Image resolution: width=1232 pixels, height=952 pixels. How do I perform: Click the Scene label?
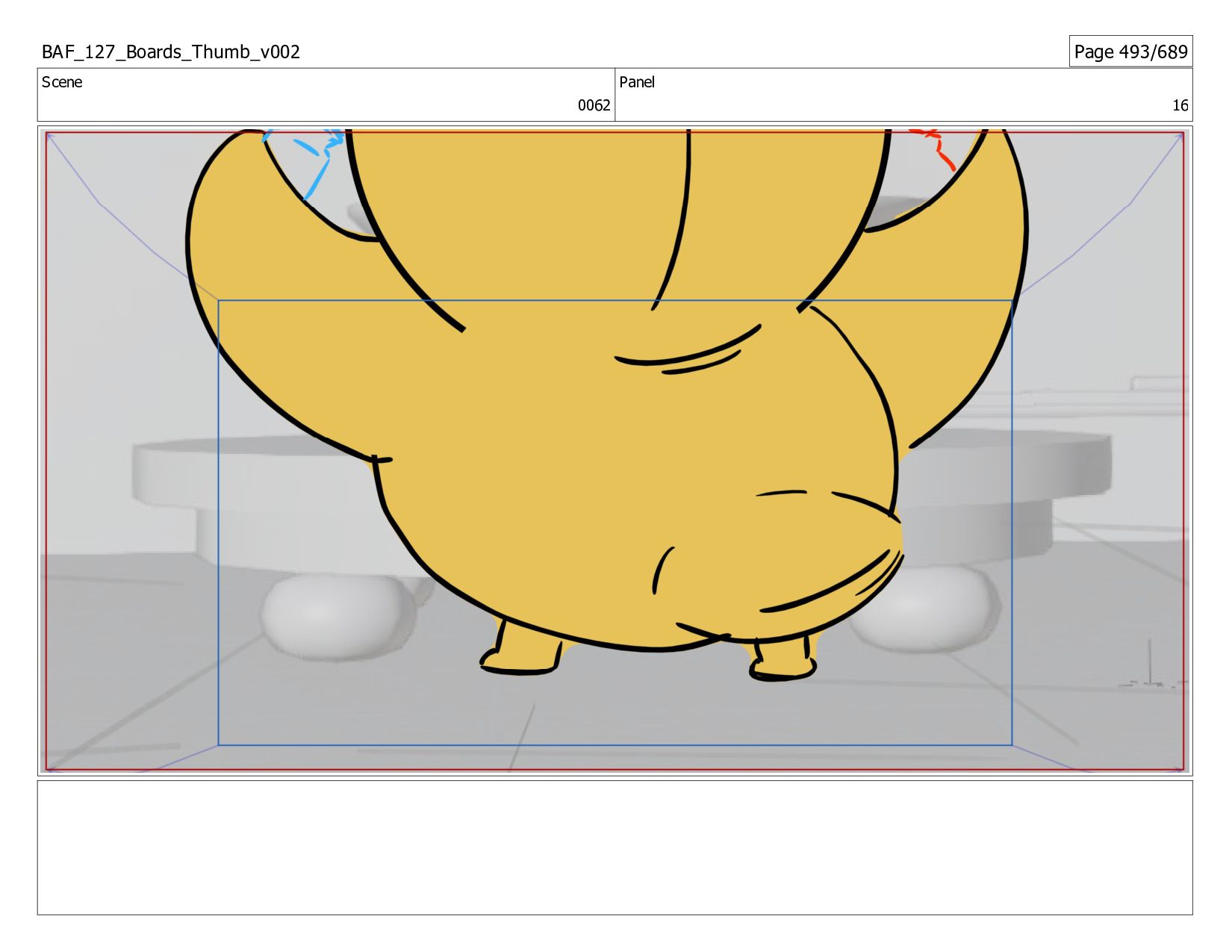pos(62,82)
